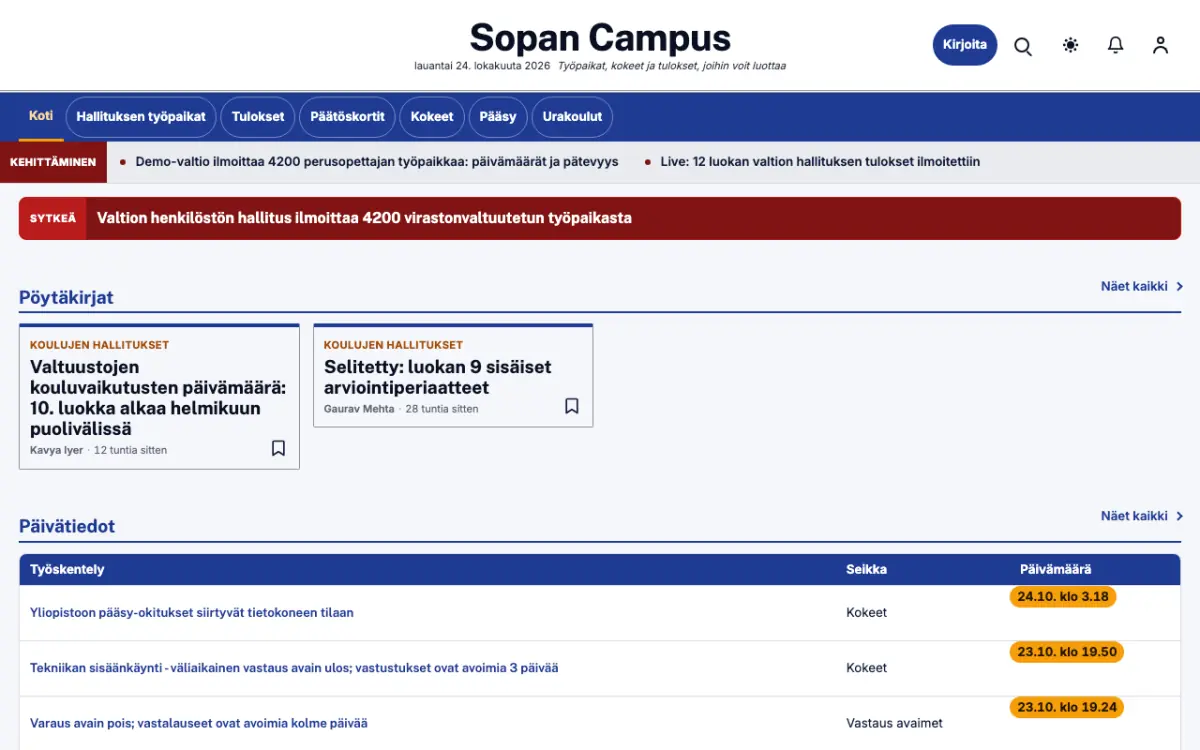The height and width of the screenshot is (750, 1200).
Task: Select the Pääsy navigation tab
Action: [498, 117]
